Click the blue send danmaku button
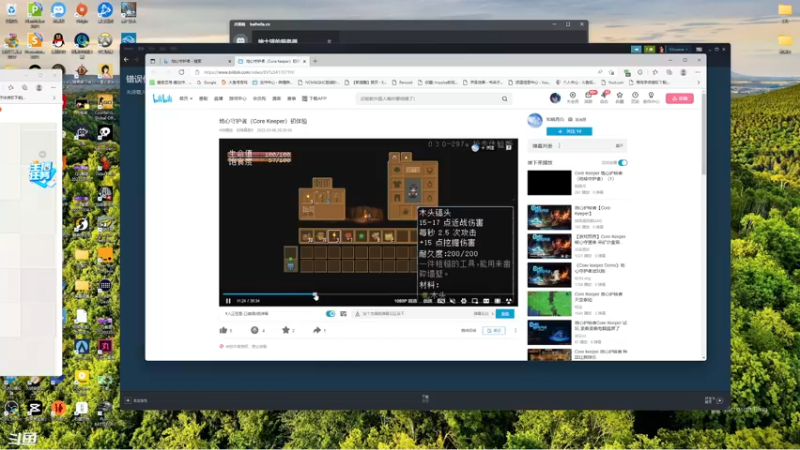 coord(505,314)
